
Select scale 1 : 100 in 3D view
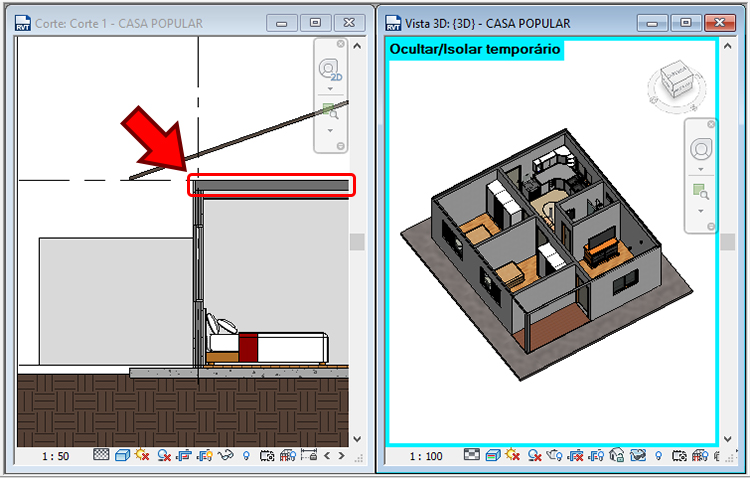point(426,456)
